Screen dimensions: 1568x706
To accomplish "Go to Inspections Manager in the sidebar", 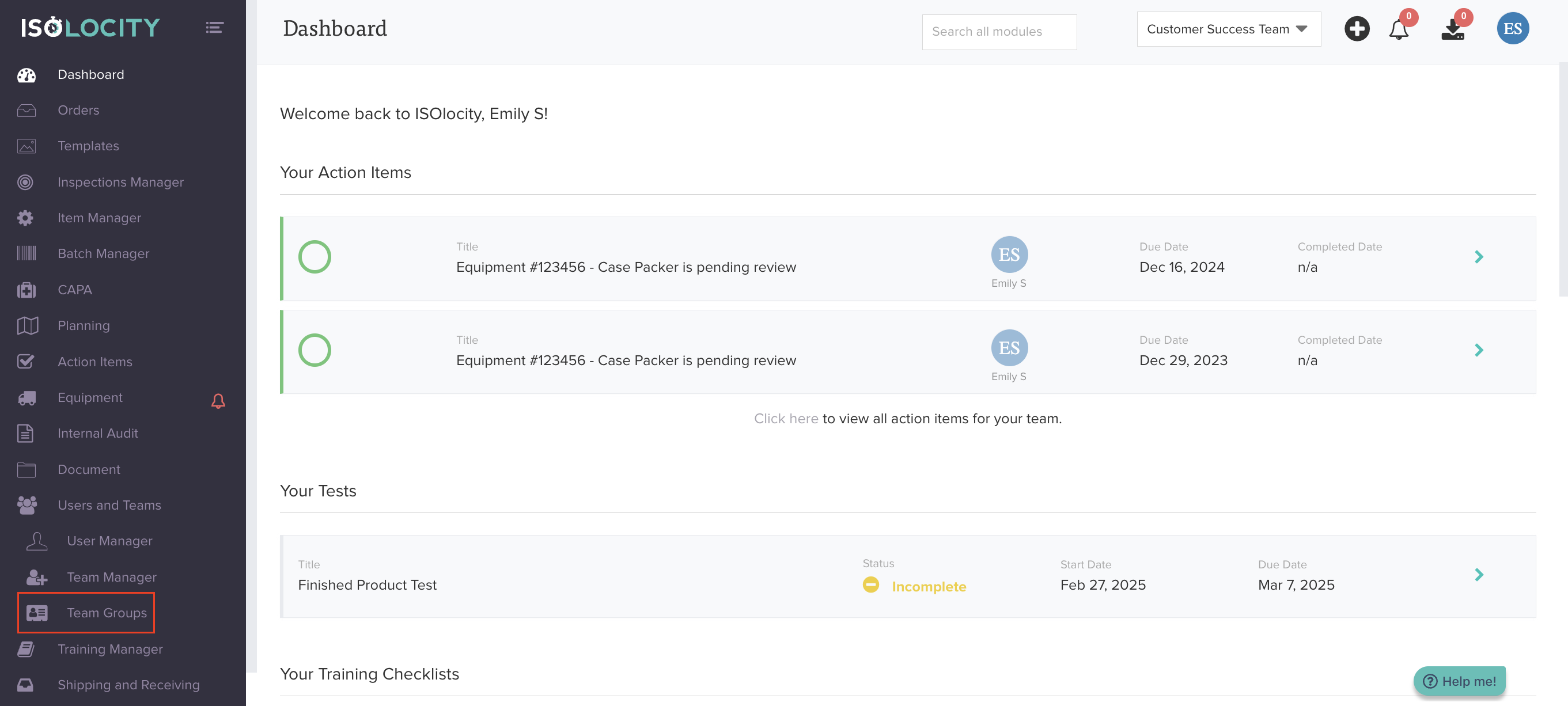I will pos(120,182).
